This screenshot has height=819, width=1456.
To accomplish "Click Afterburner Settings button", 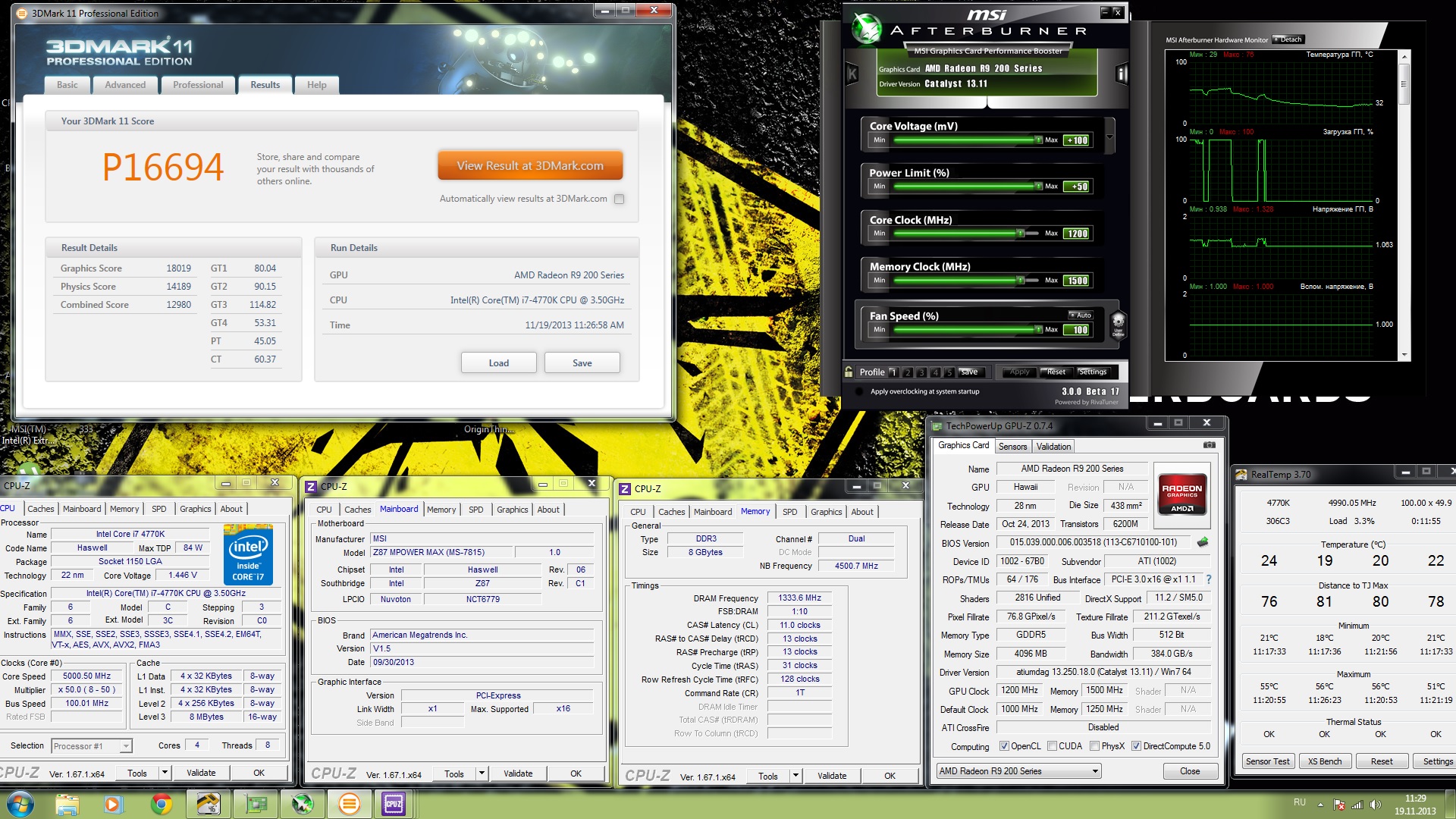I will 1093,372.
